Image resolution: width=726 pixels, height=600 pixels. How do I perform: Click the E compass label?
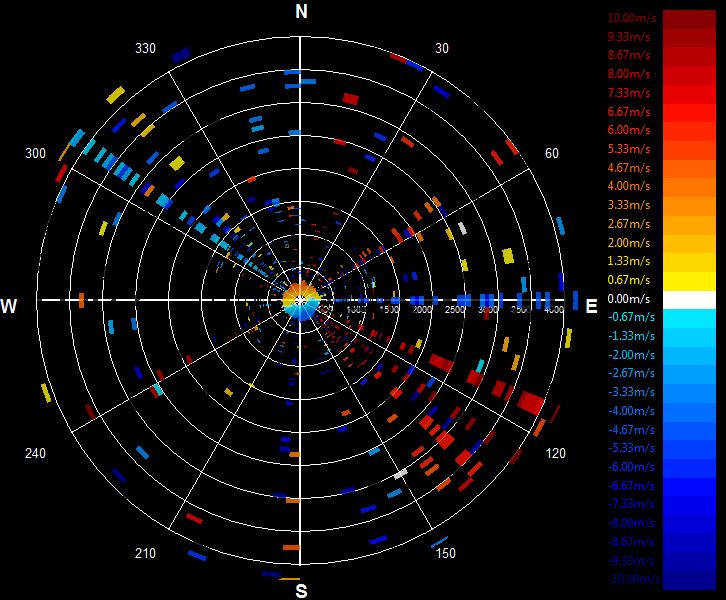click(x=591, y=306)
